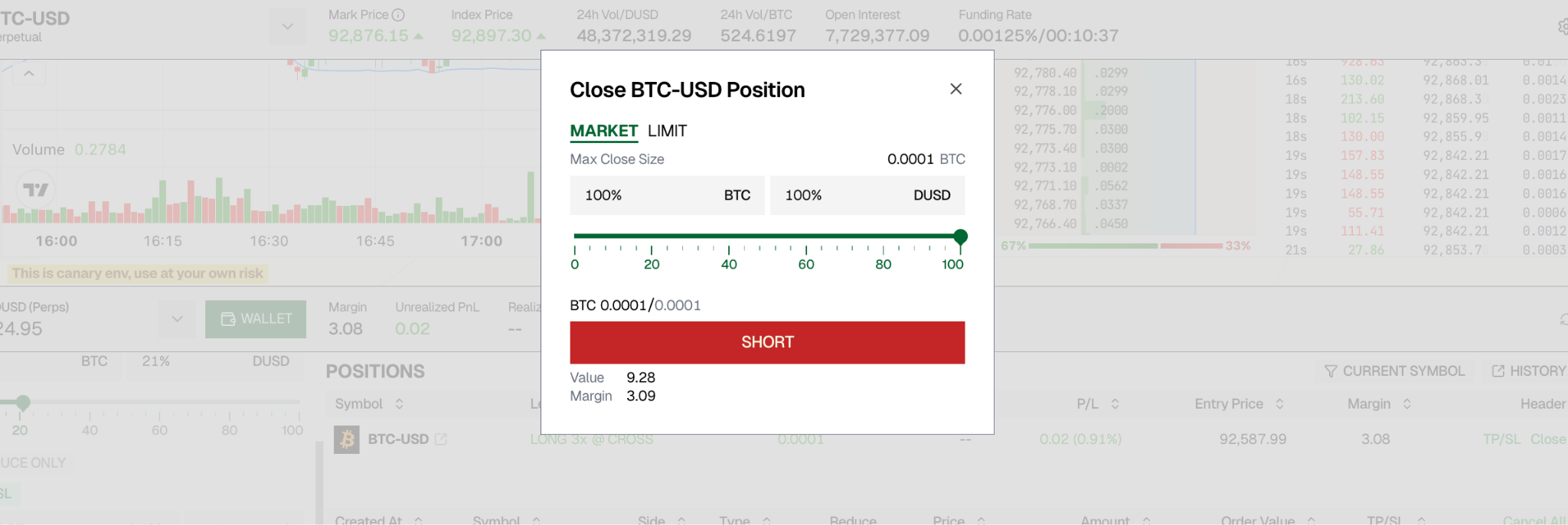This screenshot has height=525, width=1568.
Task: Toggle the Reduce Only option
Action: click(34, 463)
